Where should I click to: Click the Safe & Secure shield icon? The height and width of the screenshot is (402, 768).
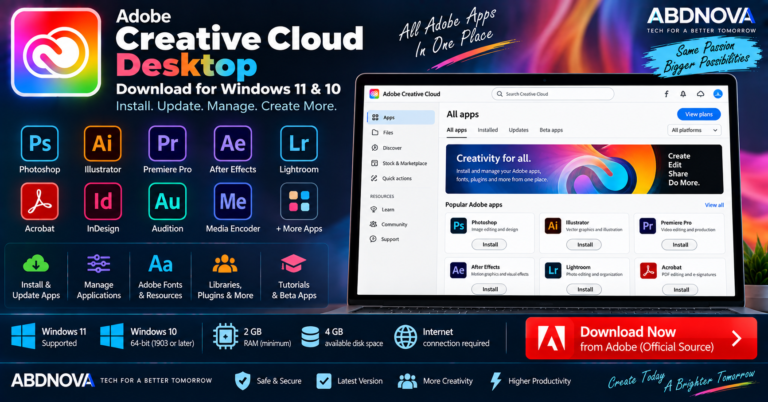[242, 380]
